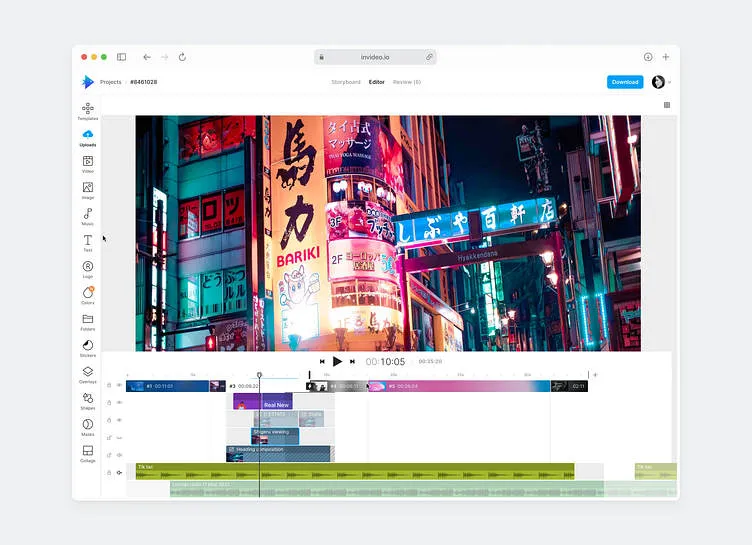Open the Video library panel
Screen dimensions: 752x545
point(88,164)
